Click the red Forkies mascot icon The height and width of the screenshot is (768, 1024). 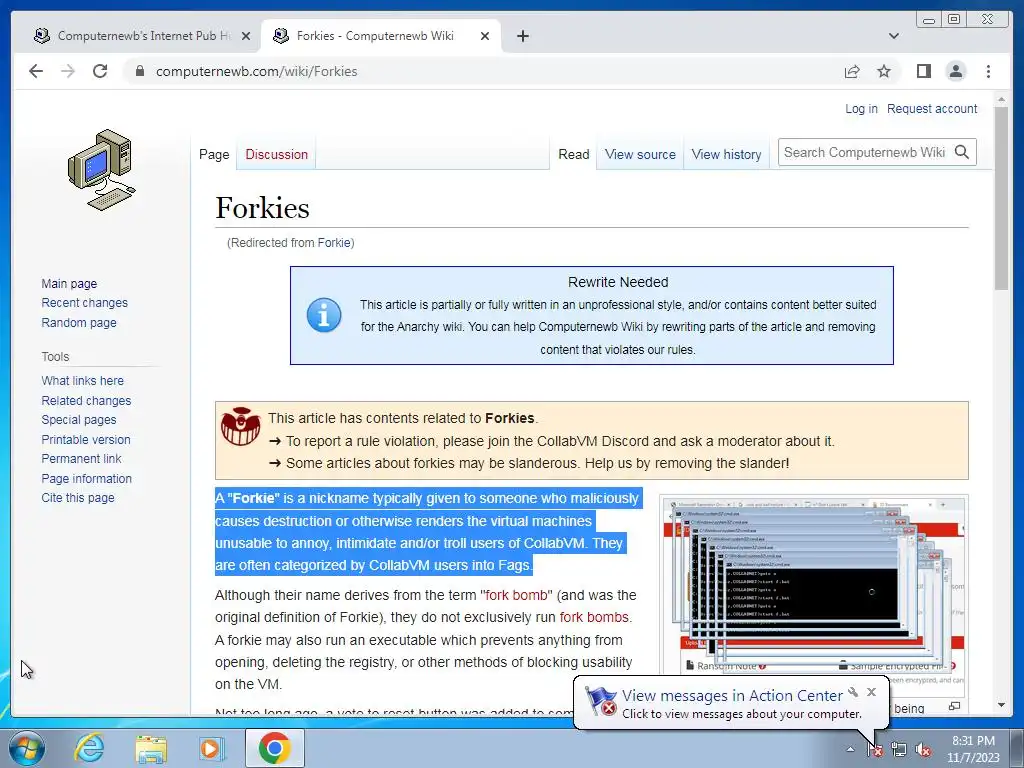(x=240, y=426)
